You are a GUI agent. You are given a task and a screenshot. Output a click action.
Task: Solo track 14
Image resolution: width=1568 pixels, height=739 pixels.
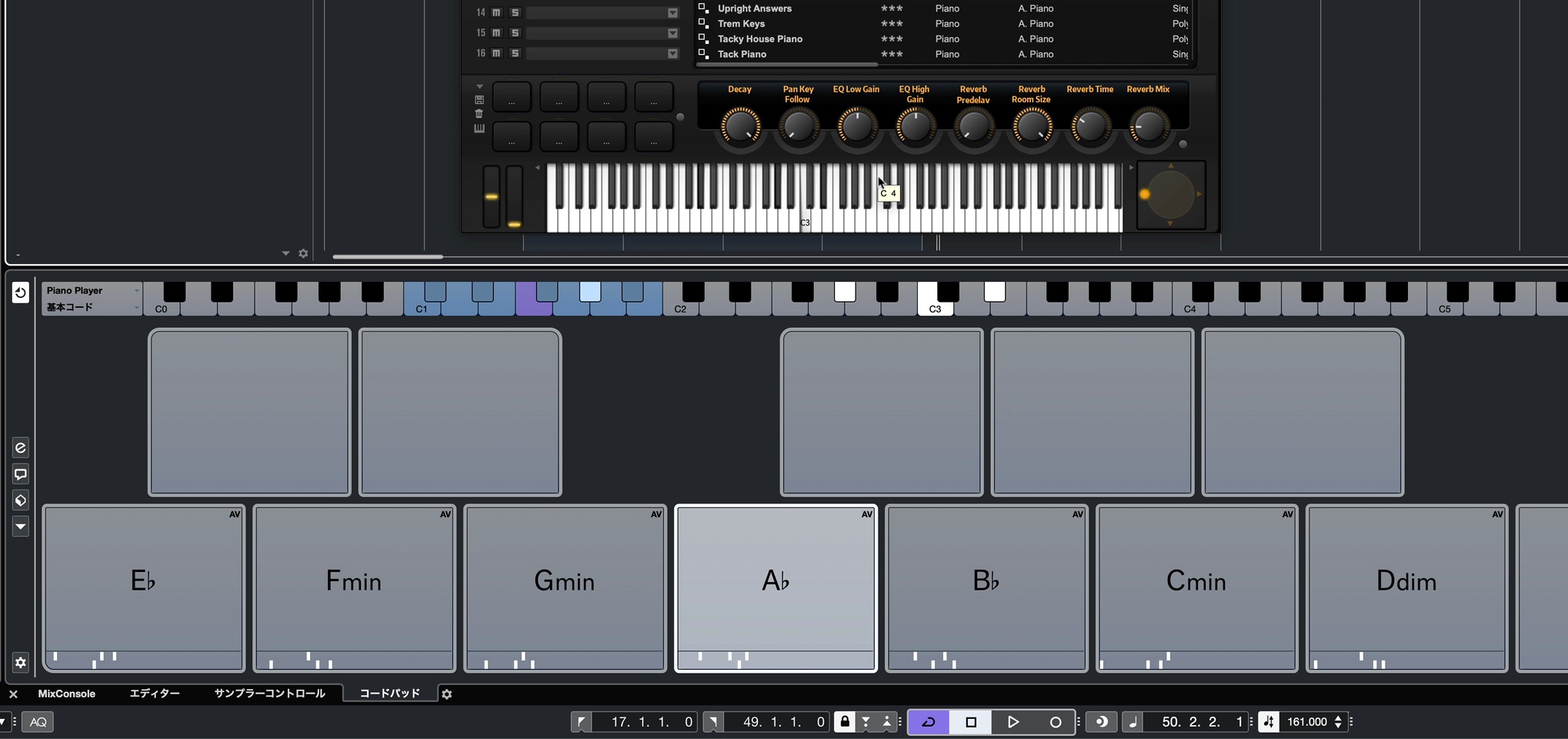[x=515, y=12]
